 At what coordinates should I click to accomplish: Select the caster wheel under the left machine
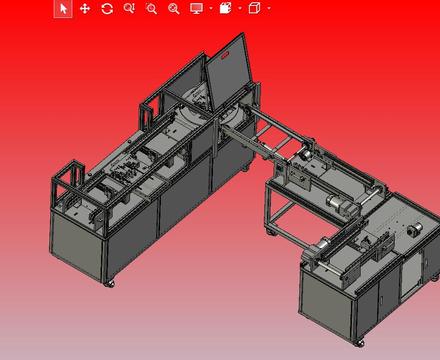pyautogui.click(x=109, y=284)
